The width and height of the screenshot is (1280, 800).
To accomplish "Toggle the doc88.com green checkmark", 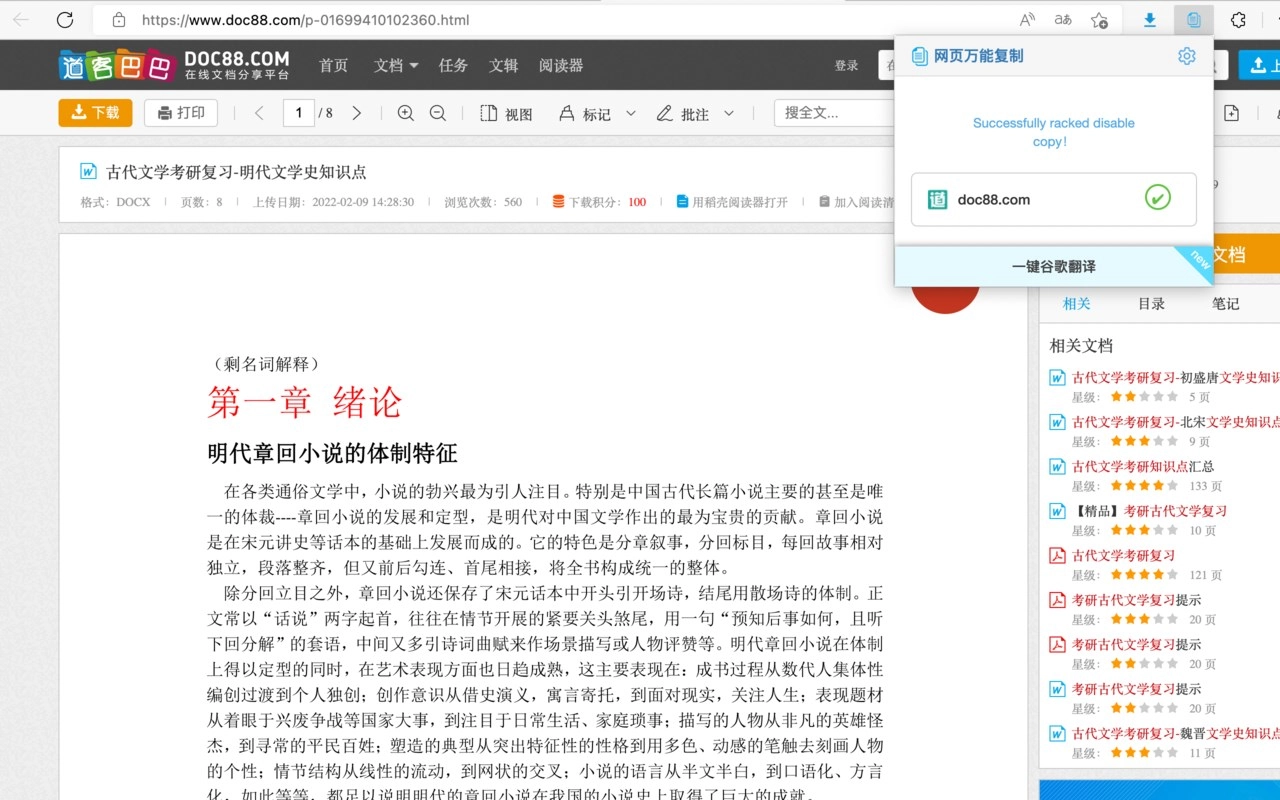I will tap(1157, 199).
